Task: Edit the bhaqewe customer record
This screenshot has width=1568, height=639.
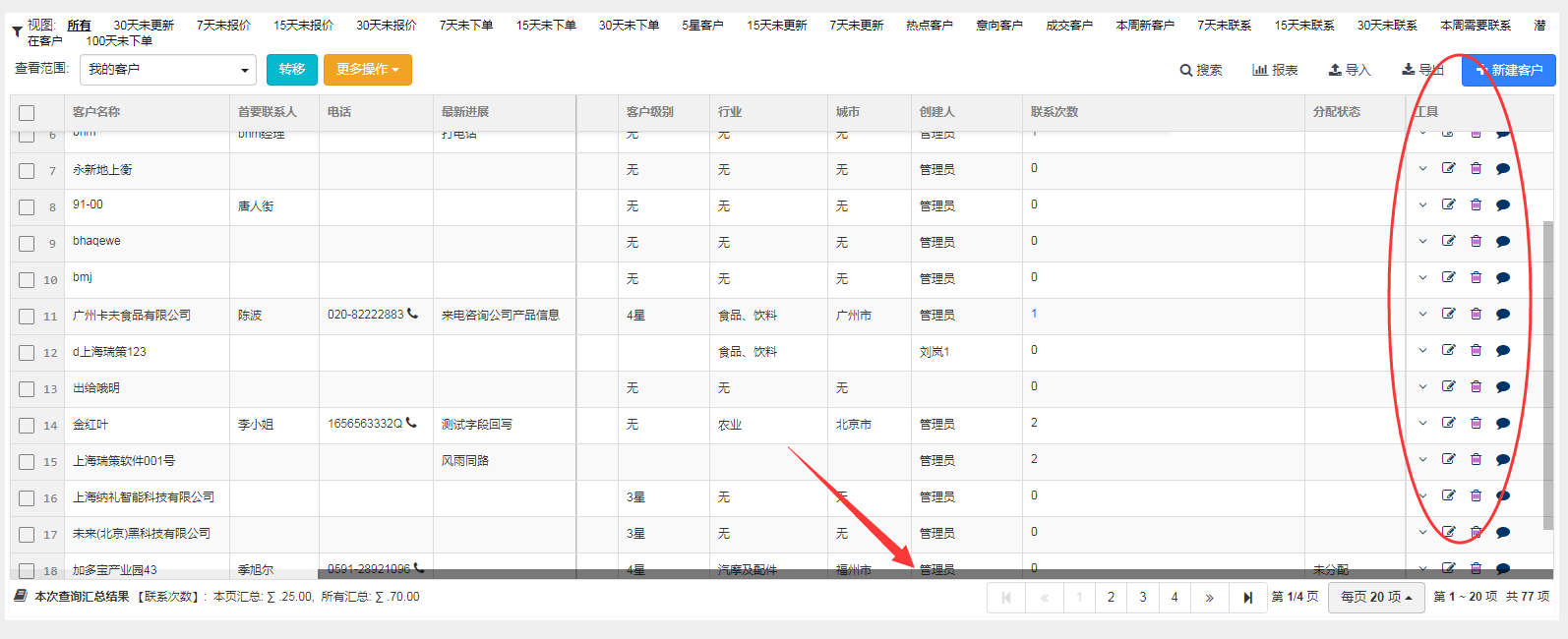Action: coord(1449,241)
